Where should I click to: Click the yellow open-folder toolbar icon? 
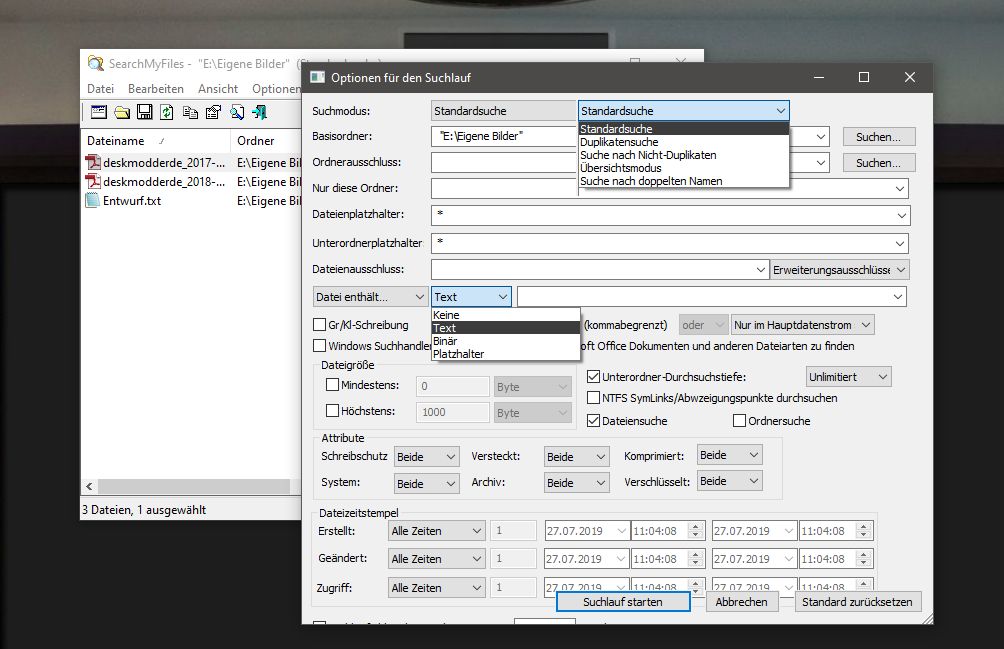[x=122, y=113]
